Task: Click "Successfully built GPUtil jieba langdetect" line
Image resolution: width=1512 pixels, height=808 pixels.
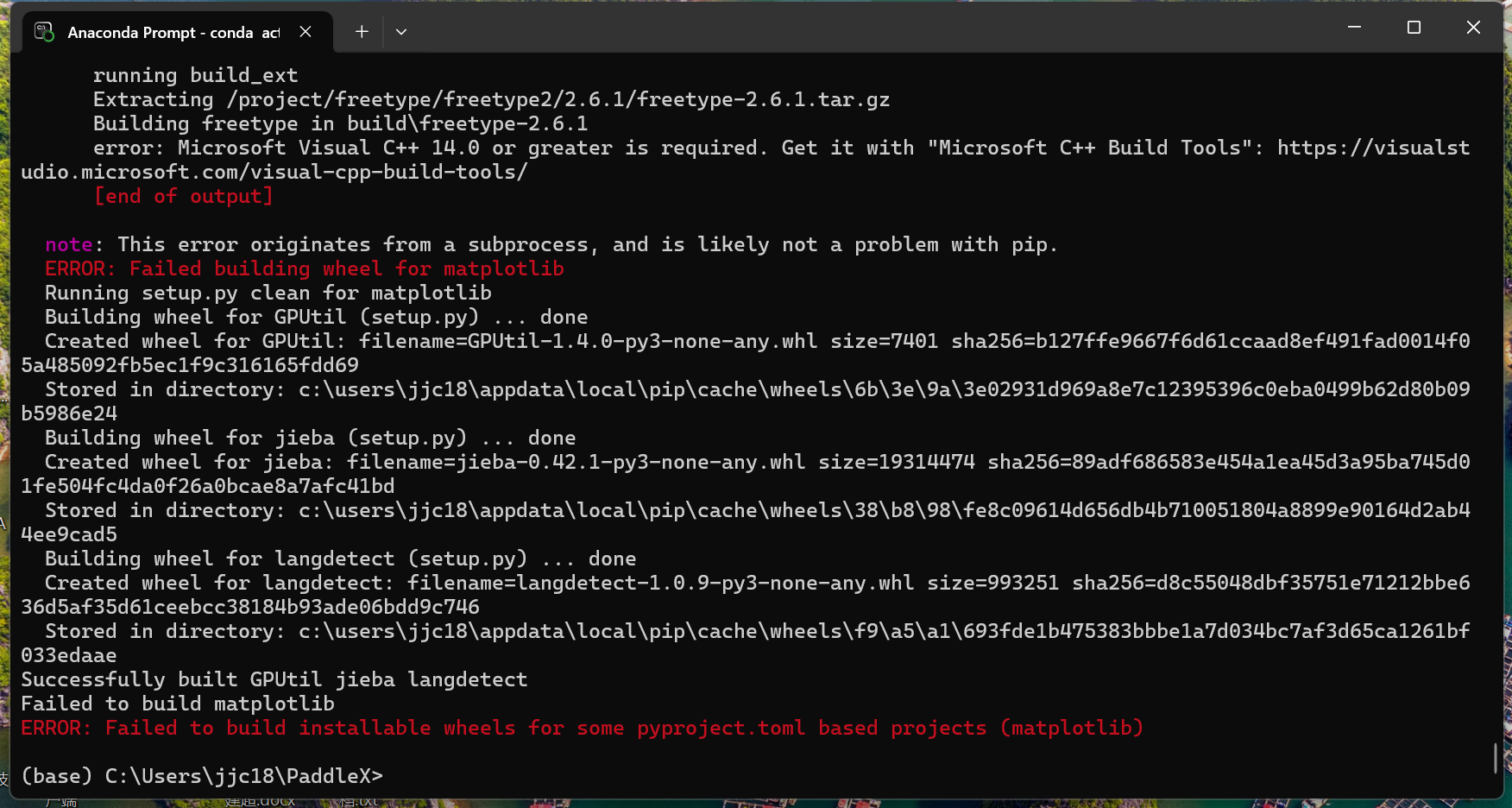Action: (274, 680)
